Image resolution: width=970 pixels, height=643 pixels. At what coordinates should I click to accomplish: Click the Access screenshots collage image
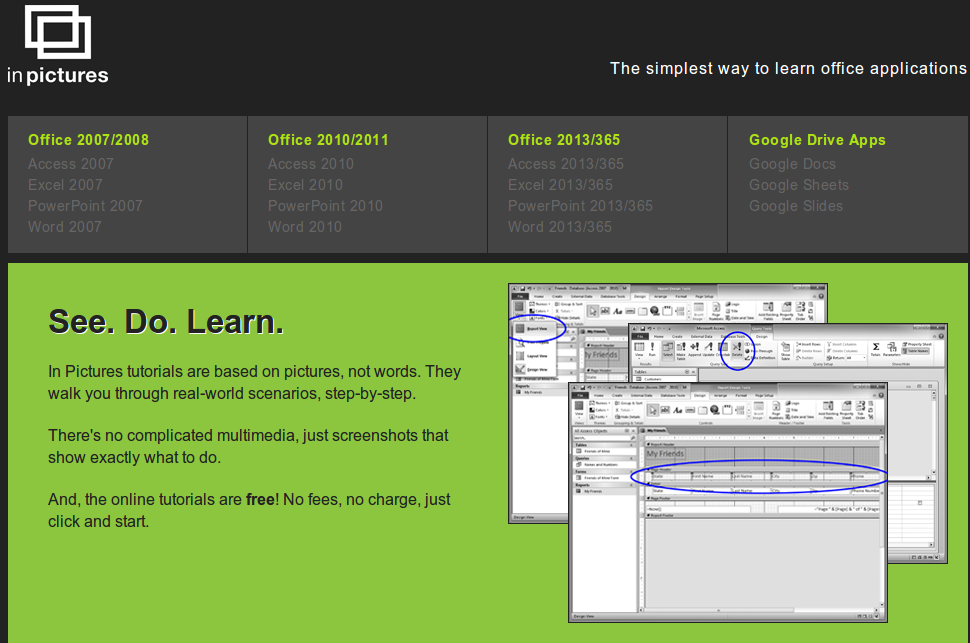[x=727, y=450]
